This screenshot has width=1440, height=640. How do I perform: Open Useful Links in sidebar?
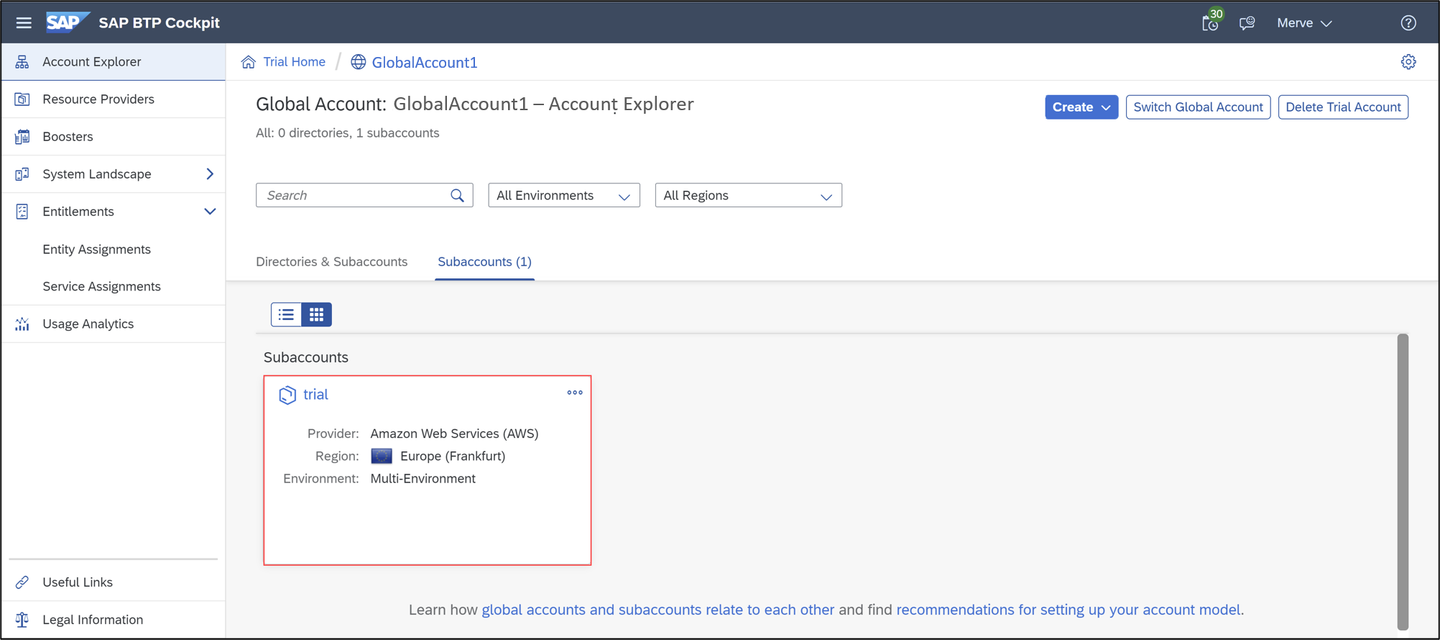tap(113, 582)
